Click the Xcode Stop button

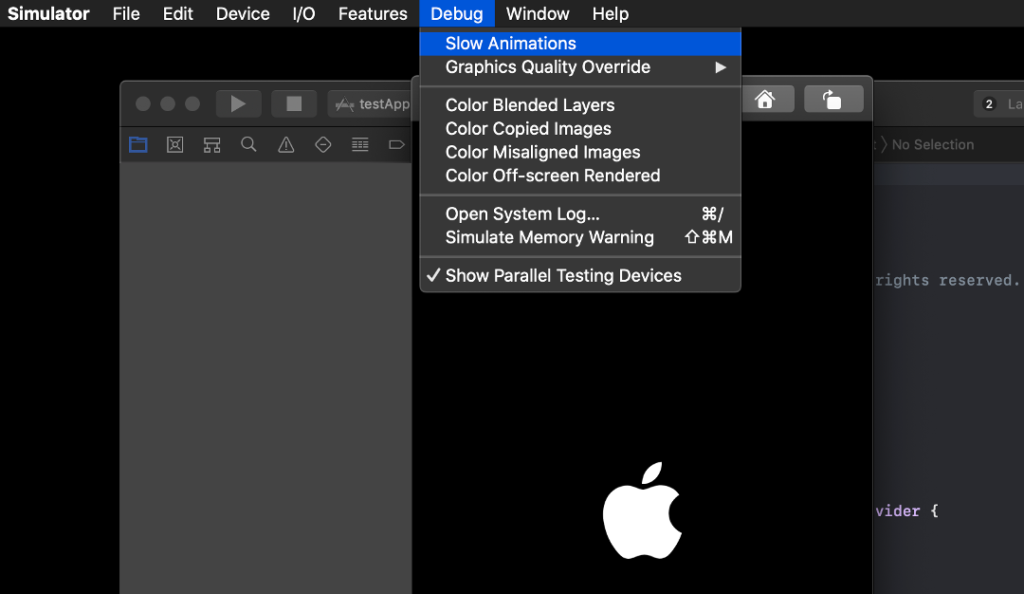[294, 104]
